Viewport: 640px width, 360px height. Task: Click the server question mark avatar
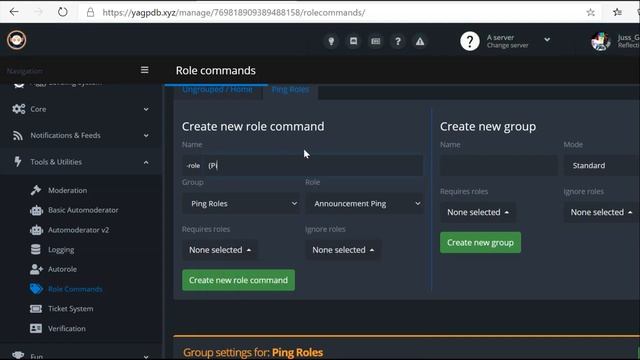click(470, 41)
